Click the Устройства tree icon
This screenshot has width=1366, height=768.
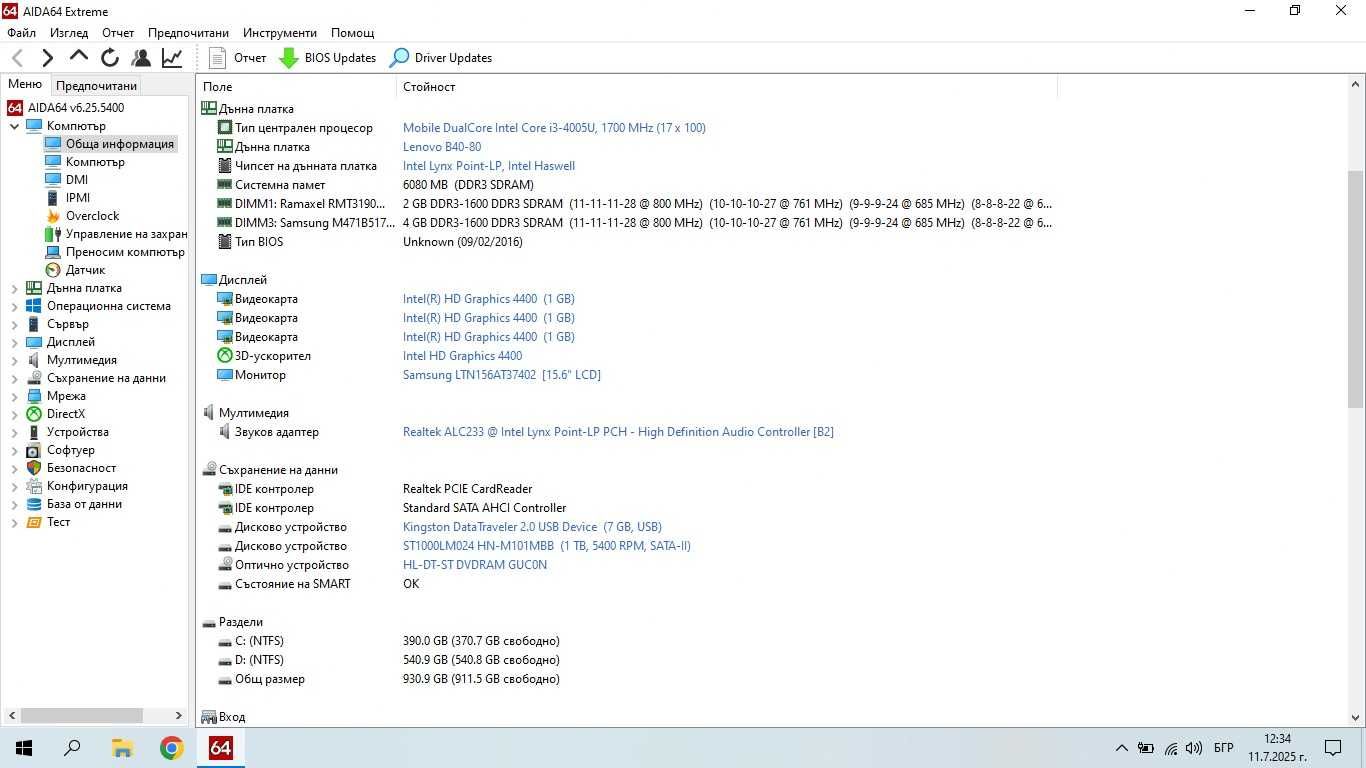pyautogui.click(x=34, y=432)
